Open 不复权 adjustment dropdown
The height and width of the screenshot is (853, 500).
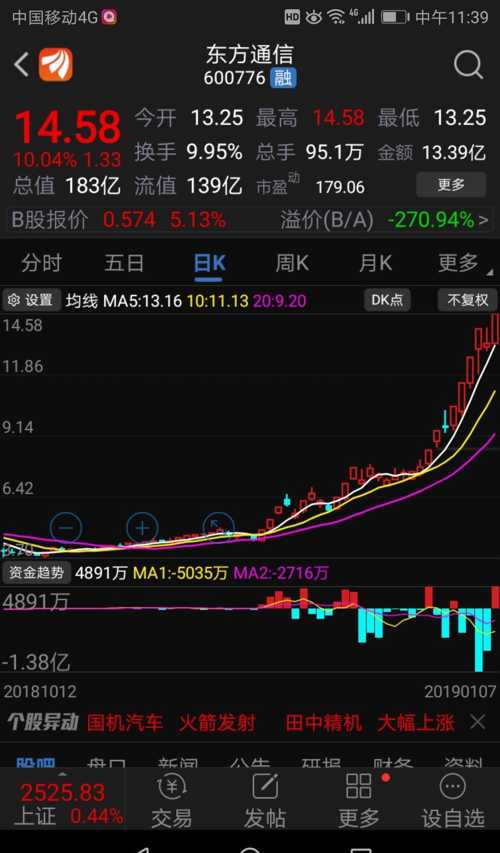click(x=467, y=300)
